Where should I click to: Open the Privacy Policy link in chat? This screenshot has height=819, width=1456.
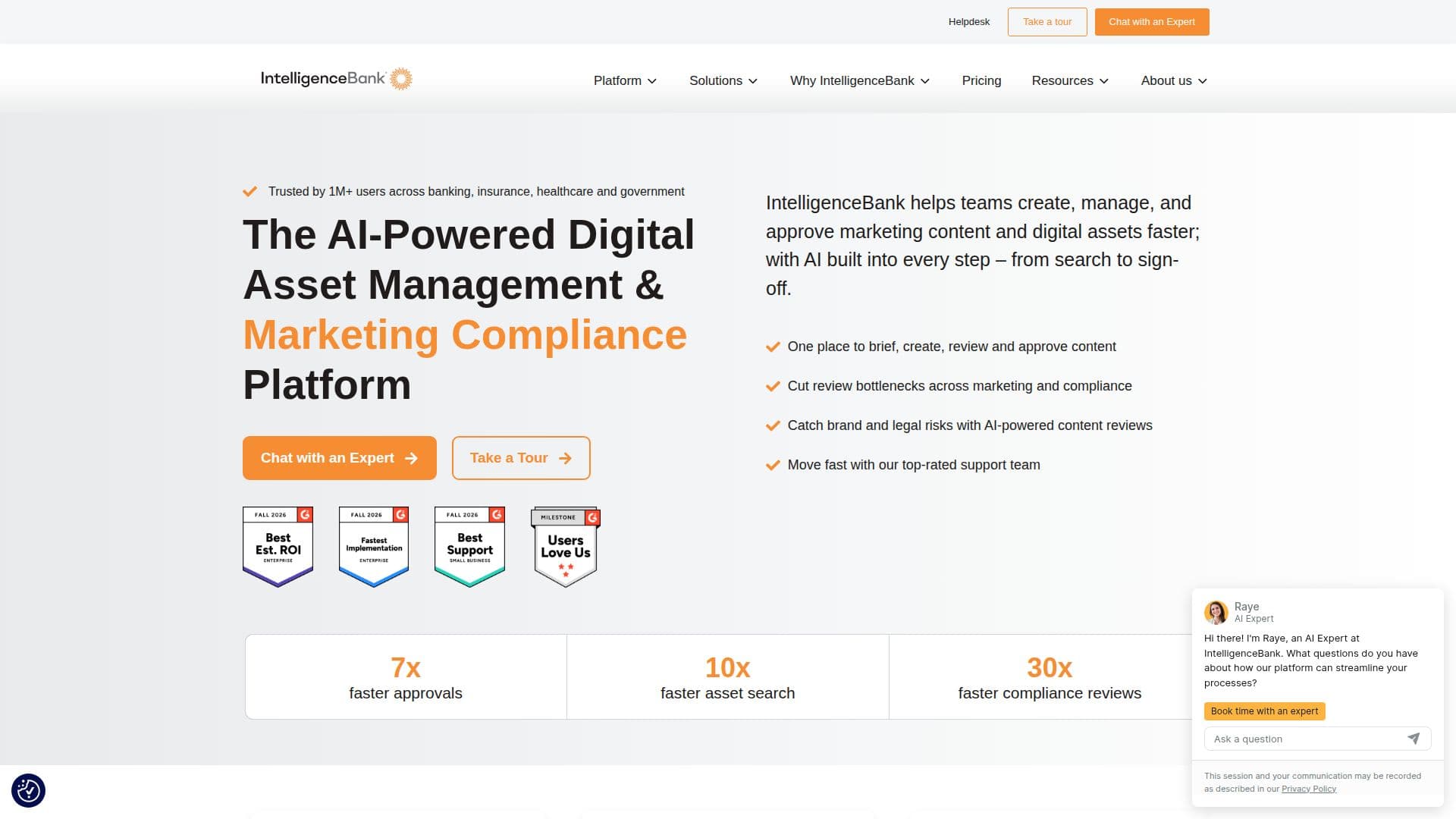coord(1309,789)
